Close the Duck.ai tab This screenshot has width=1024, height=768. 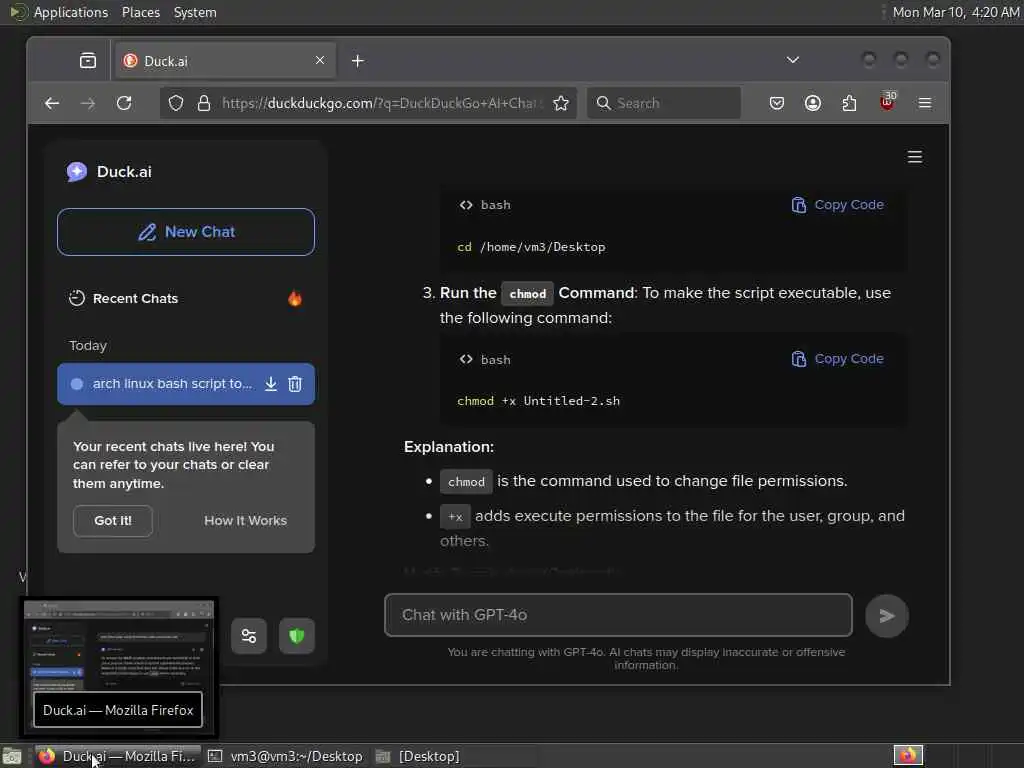tap(320, 60)
